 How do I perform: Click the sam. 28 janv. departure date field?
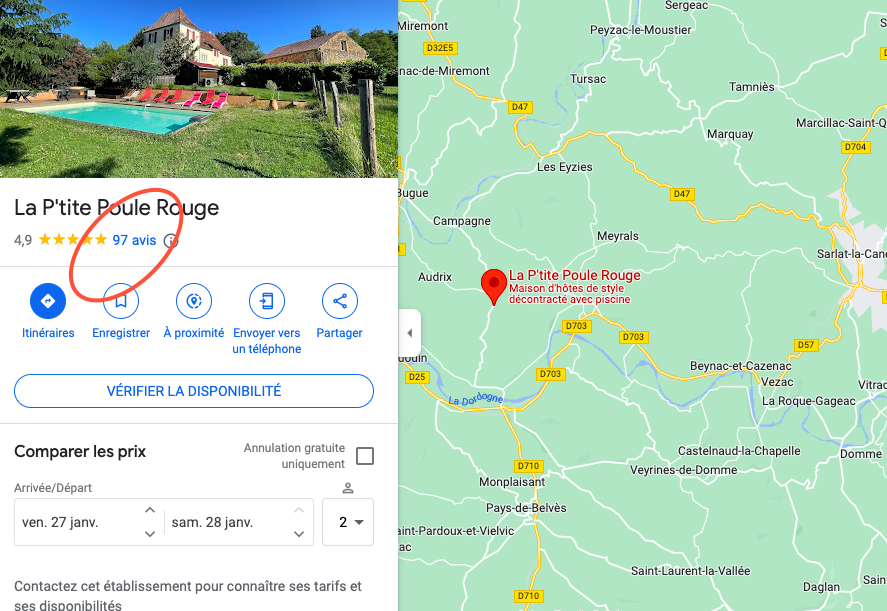tap(229, 522)
